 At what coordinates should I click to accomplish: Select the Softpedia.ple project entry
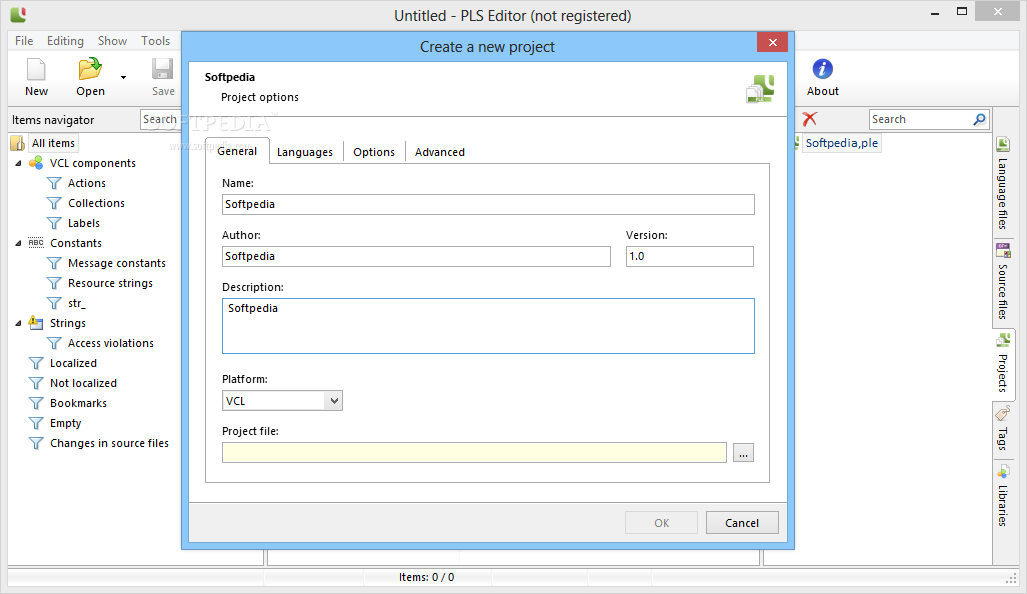tap(842, 143)
